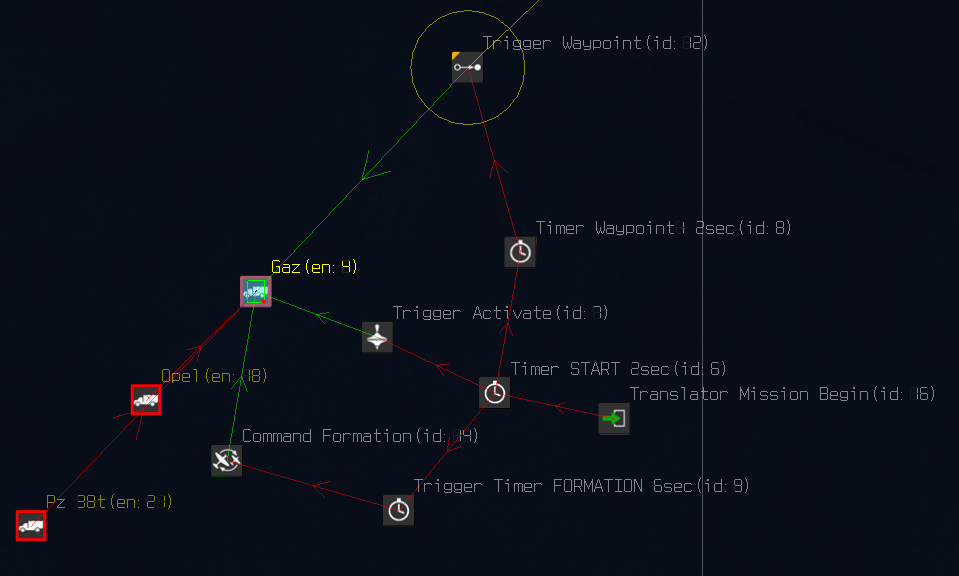Click the Trigger Activate node icon
Image resolution: width=959 pixels, height=576 pixels.
point(377,337)
